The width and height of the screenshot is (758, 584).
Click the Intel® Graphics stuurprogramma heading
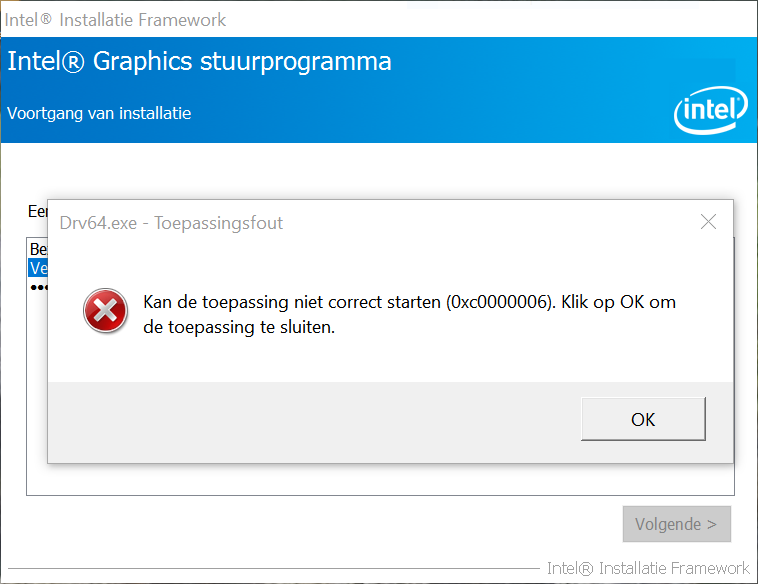(199, 61)
